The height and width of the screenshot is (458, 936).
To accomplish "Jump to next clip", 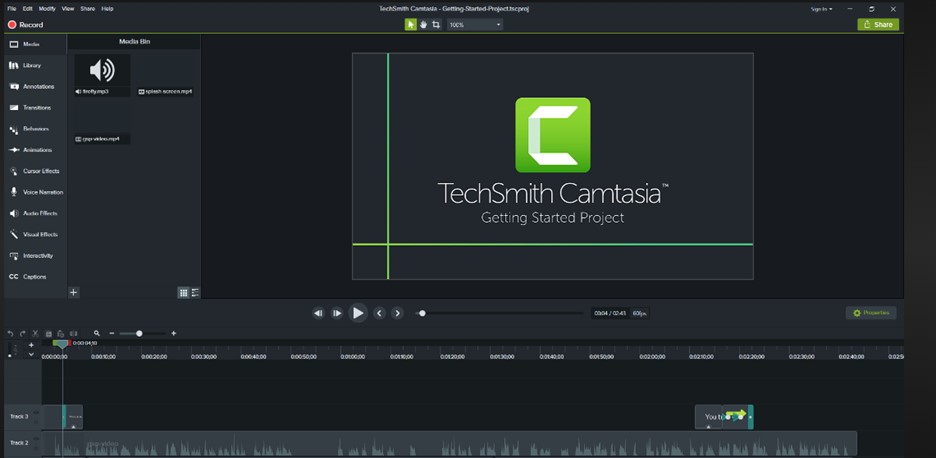I will pos(398,313).
